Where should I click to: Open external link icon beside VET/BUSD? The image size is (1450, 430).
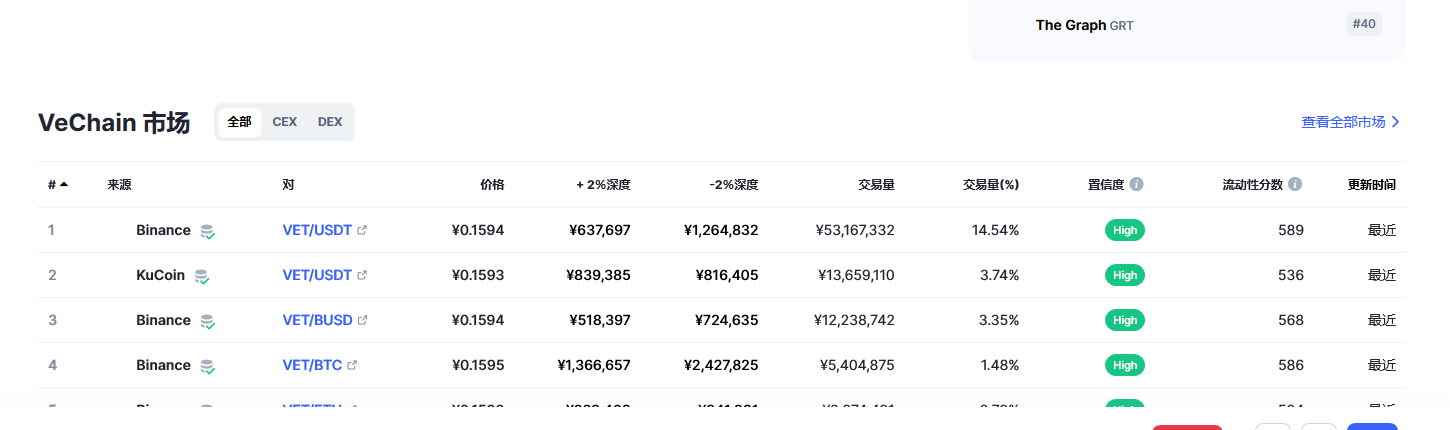[362, 320]
